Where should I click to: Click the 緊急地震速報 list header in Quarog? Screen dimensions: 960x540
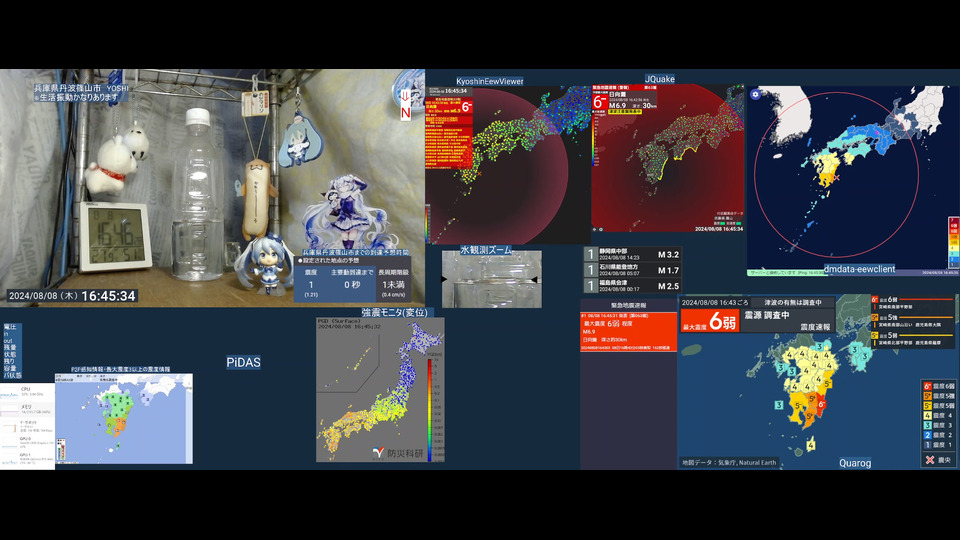(x=628, y=305)
